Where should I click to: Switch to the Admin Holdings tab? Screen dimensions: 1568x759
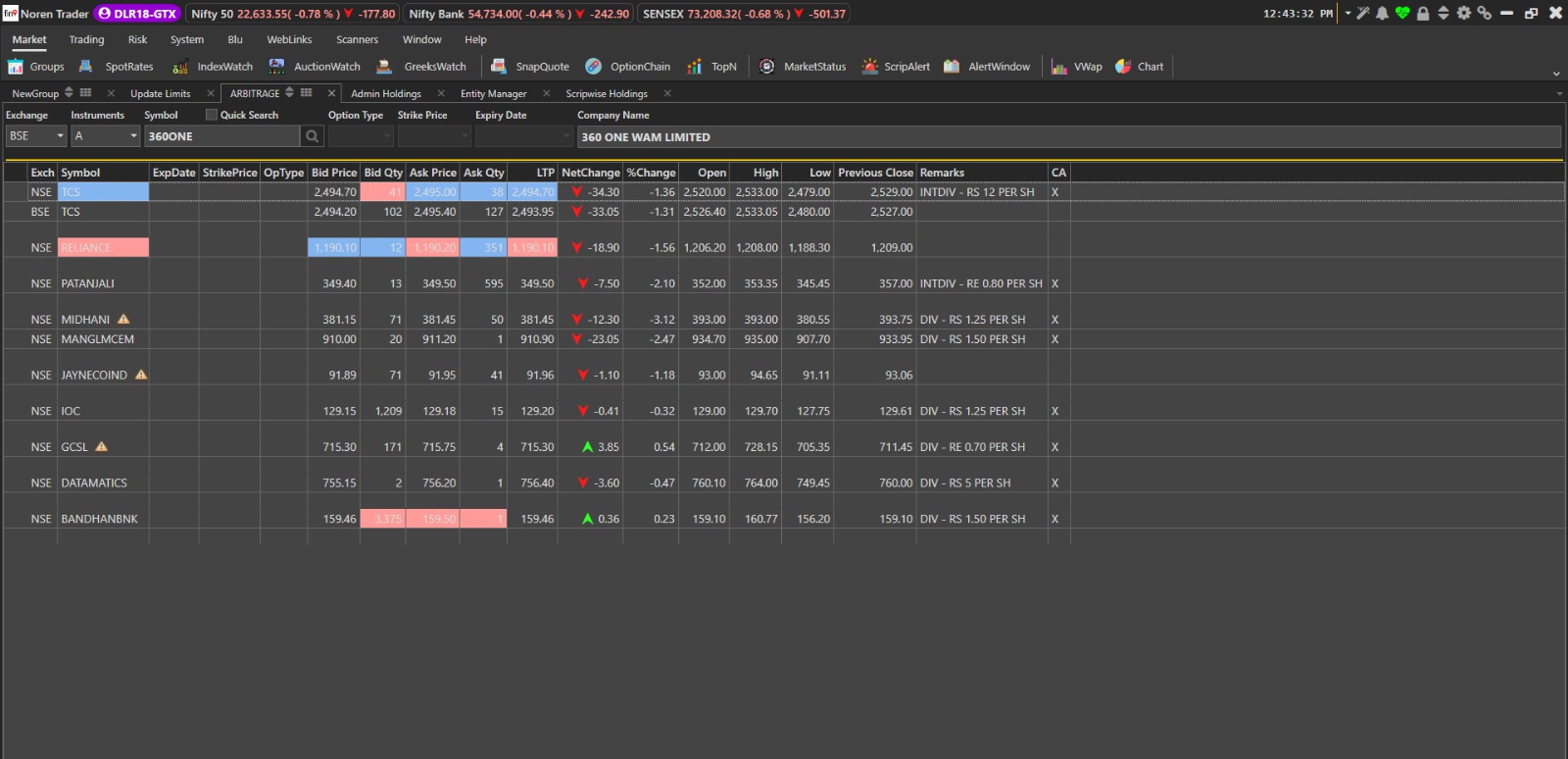click(386, 94)
